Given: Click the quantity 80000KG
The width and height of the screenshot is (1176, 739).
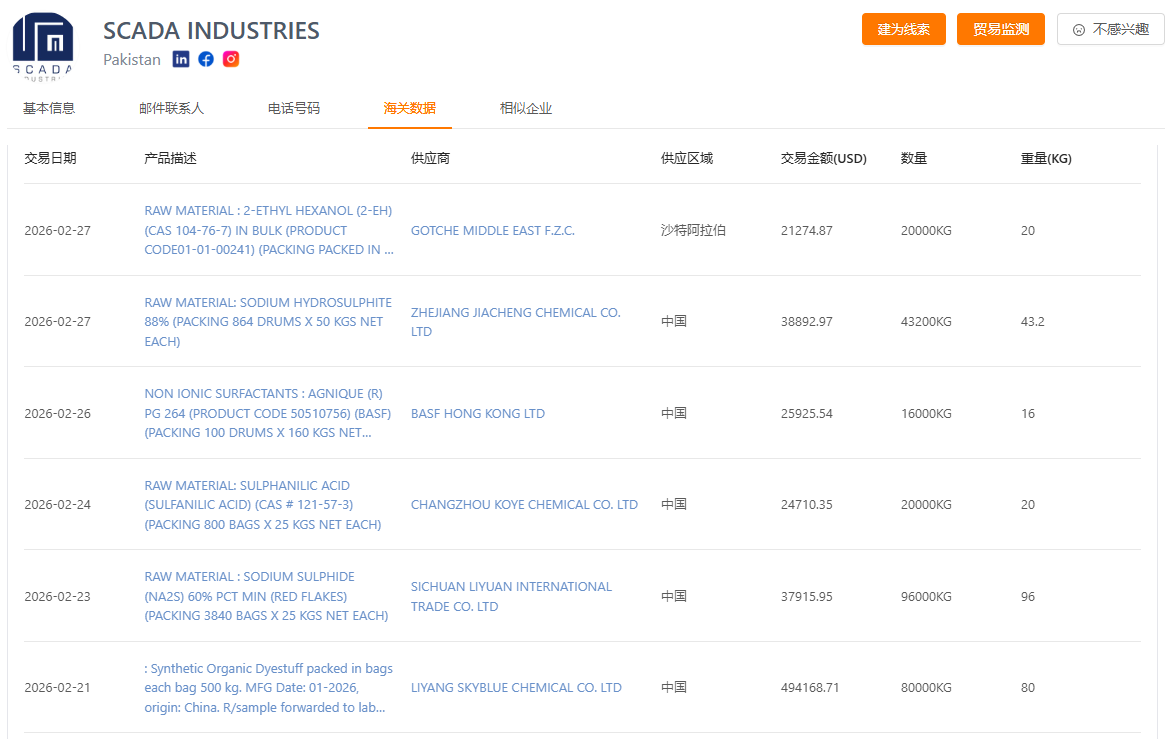Looking at the screenshot, I should (926, 688).
